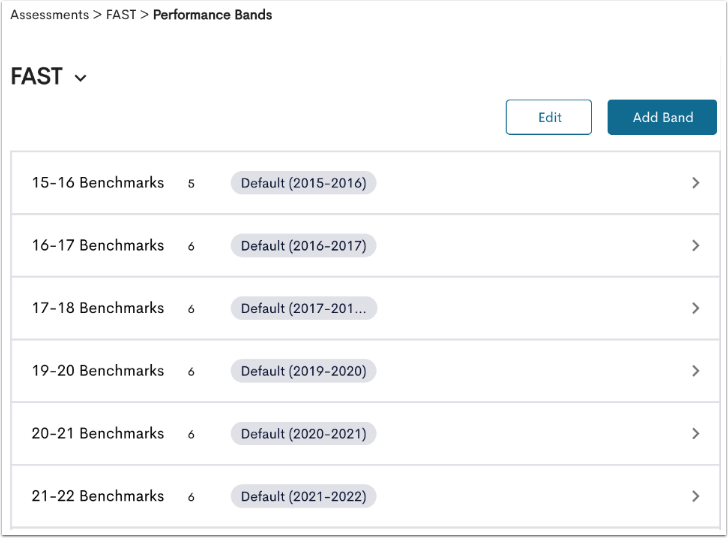This screenshot has width=728, height=538.
Task: Click band count 6 in 17-18 row
Action: coord(191,309)
